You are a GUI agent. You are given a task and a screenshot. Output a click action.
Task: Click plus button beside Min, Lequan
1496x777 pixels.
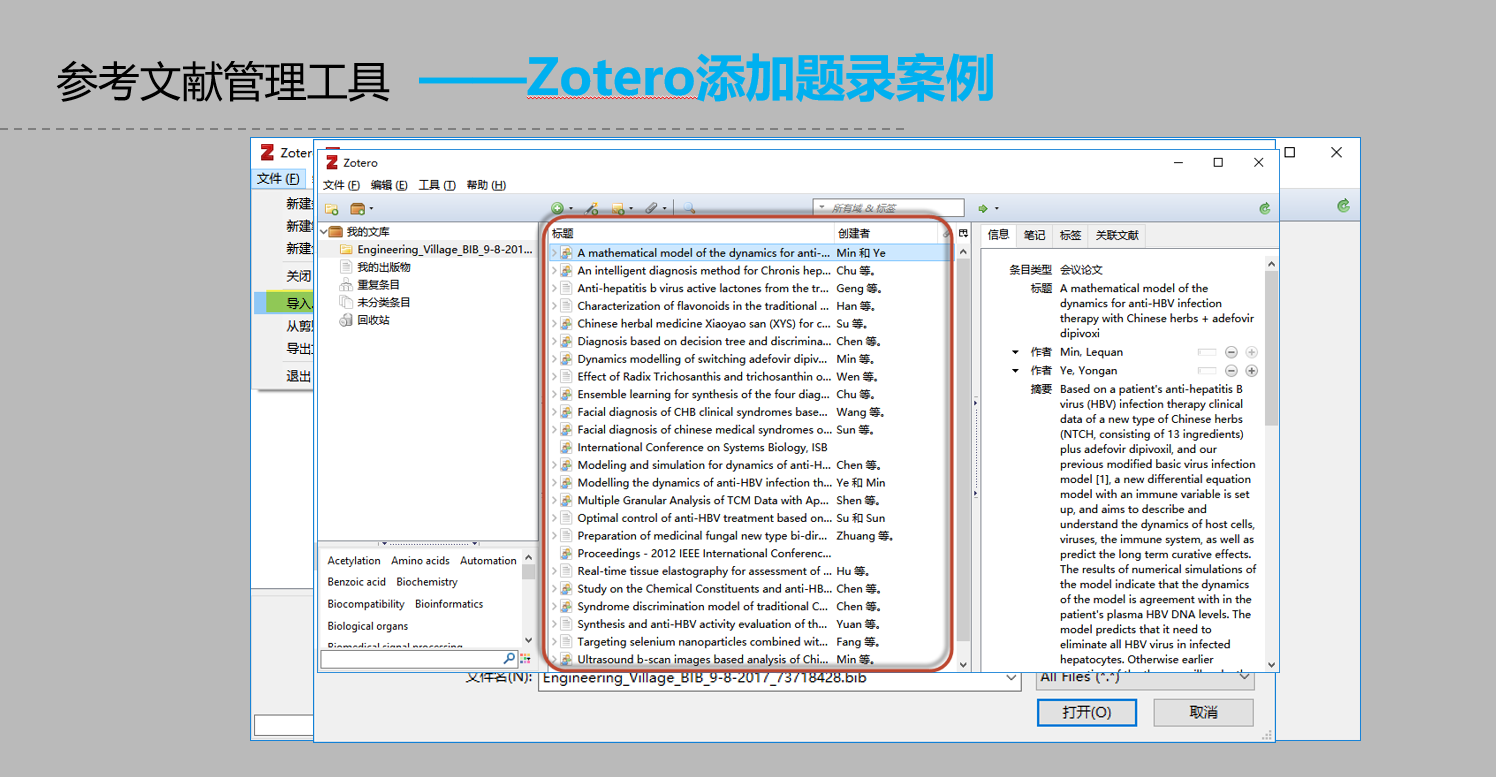coord(1251,352)
